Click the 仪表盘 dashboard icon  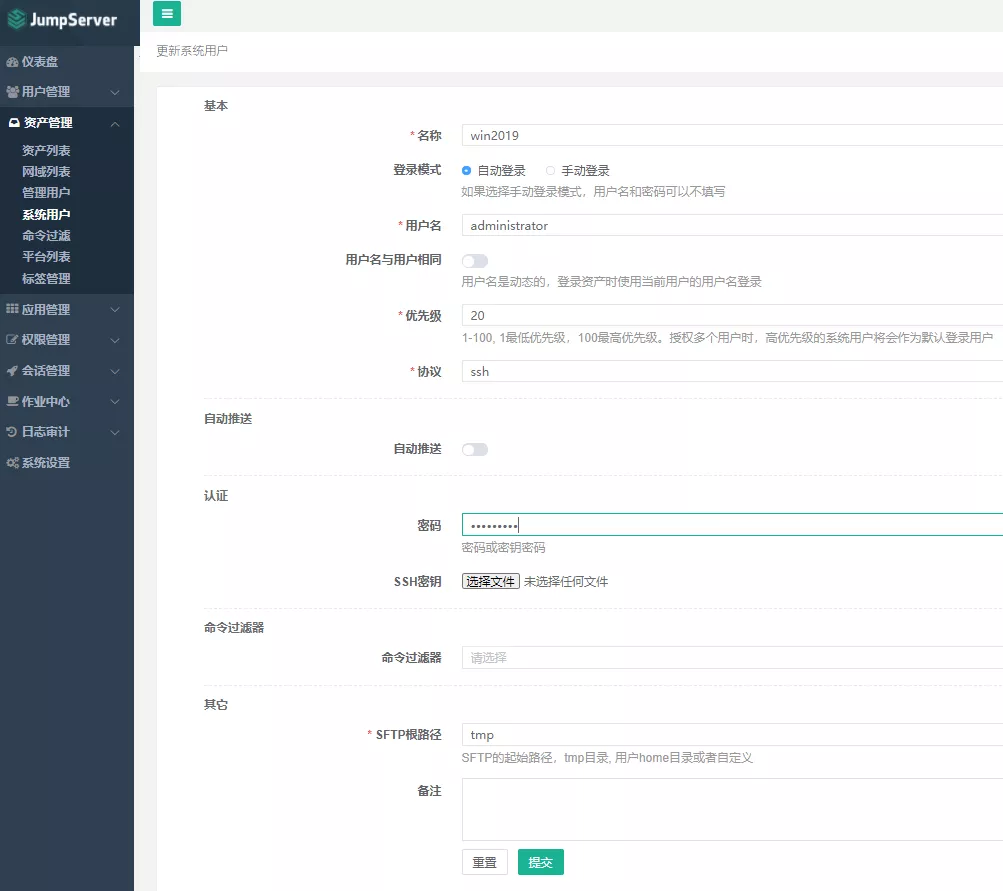click(x=12, y=62)
